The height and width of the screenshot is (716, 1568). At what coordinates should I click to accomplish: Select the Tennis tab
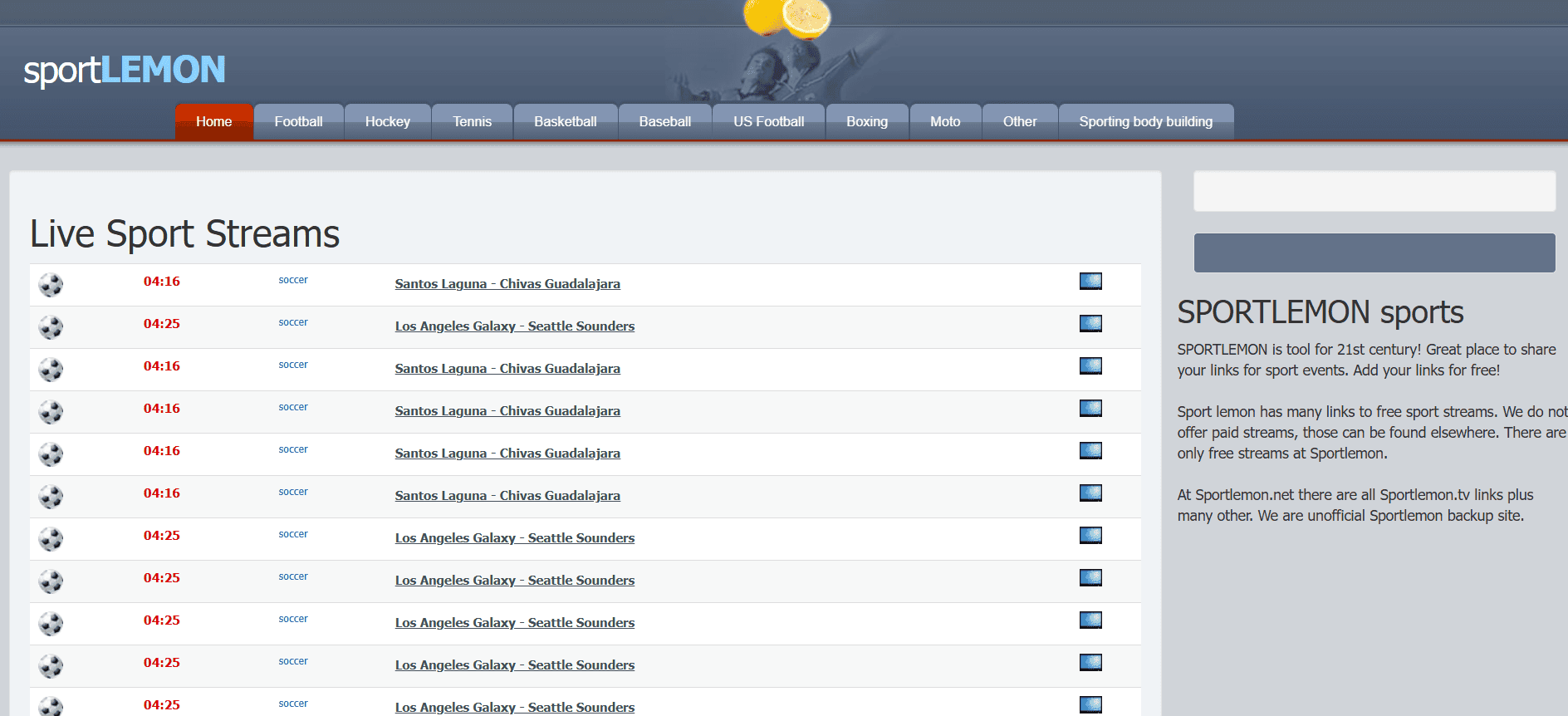(472, 122)
